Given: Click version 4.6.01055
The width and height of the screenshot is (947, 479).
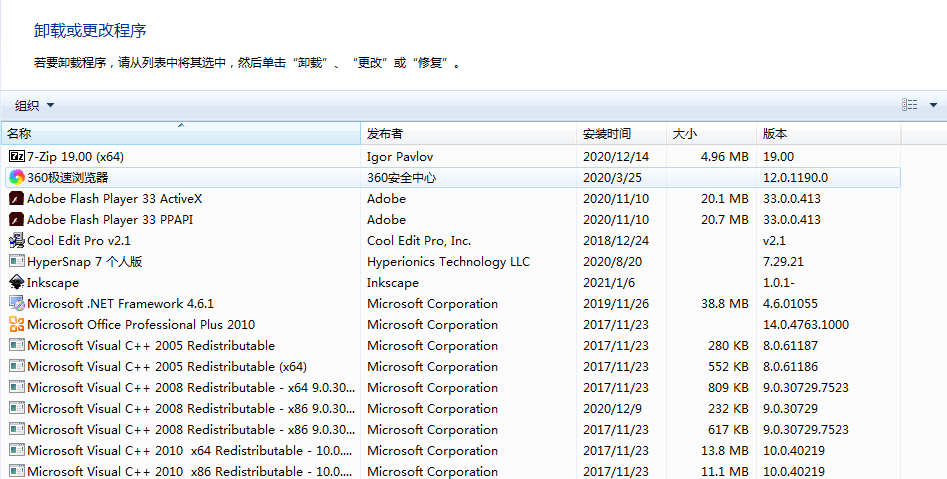Looking at the screenshot, I should (x=790, y=304).
